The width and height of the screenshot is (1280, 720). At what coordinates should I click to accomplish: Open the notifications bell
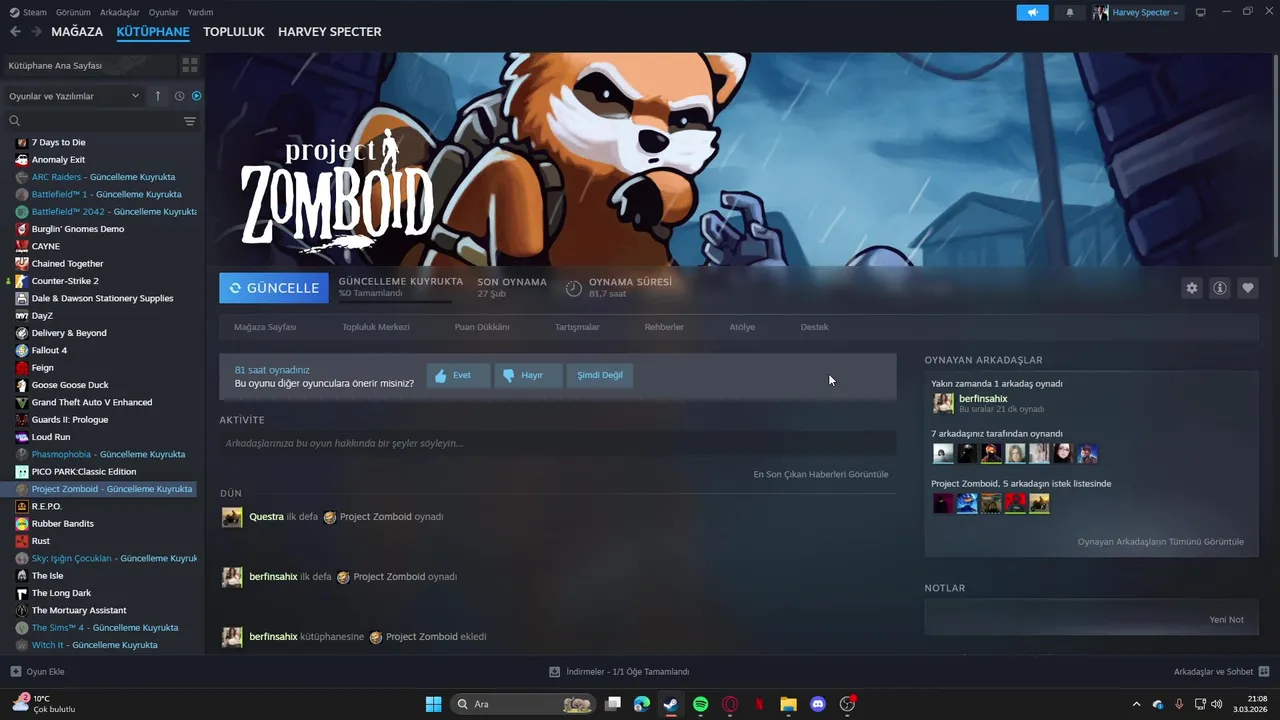pos(1070,12)
